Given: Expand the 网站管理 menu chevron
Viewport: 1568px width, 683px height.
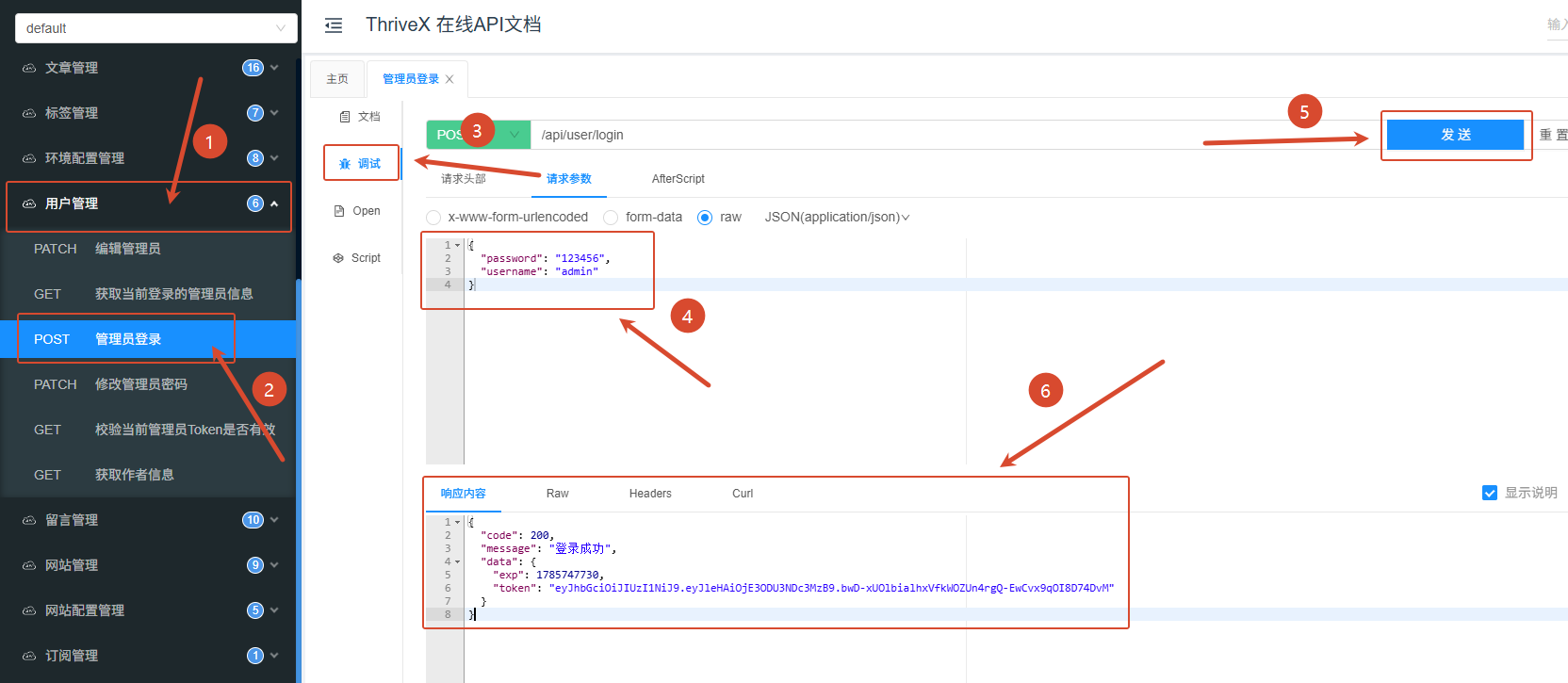Looking at the screenshot, I should click(274, 565).
